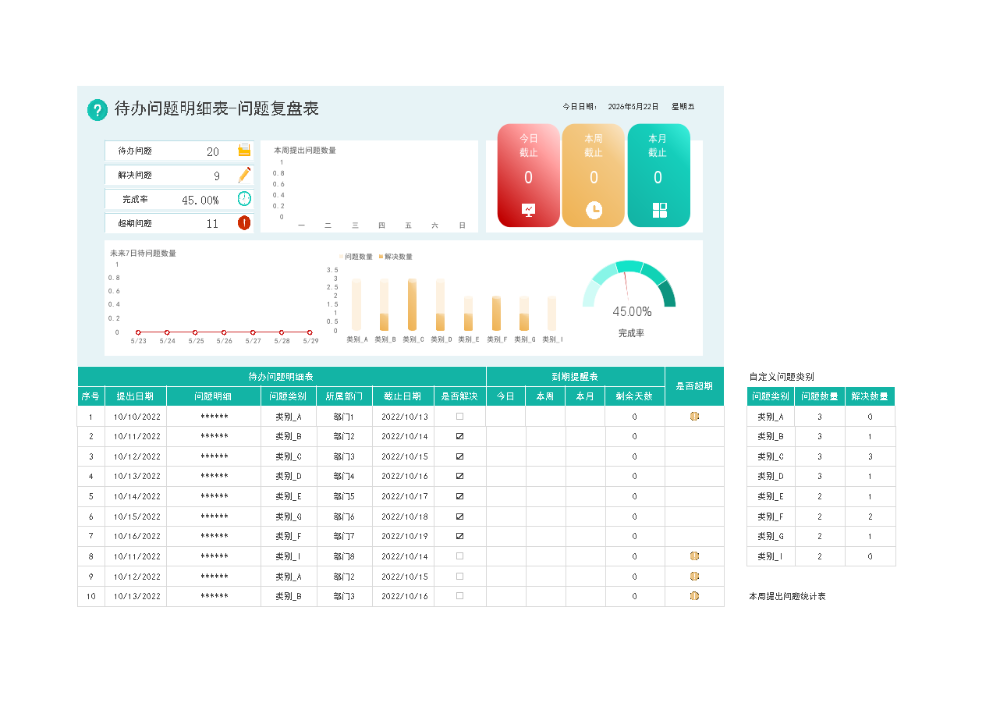Tick the 是否解决 checkbox in row 9
The image size is (1000, 710).
click(x=460, y=576)
